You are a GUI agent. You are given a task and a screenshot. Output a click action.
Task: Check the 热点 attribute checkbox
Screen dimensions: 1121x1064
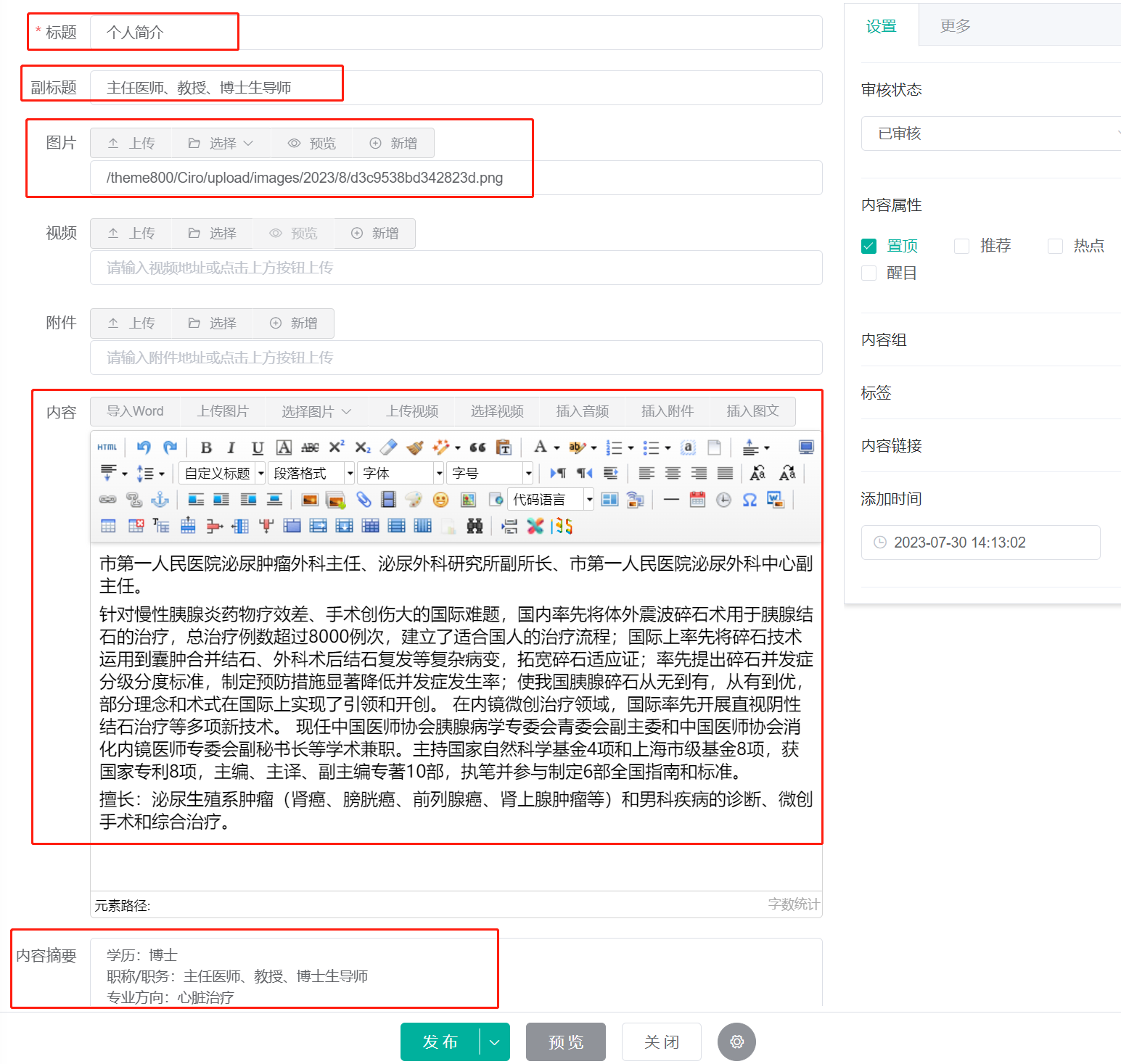[x=1055, y=246]
